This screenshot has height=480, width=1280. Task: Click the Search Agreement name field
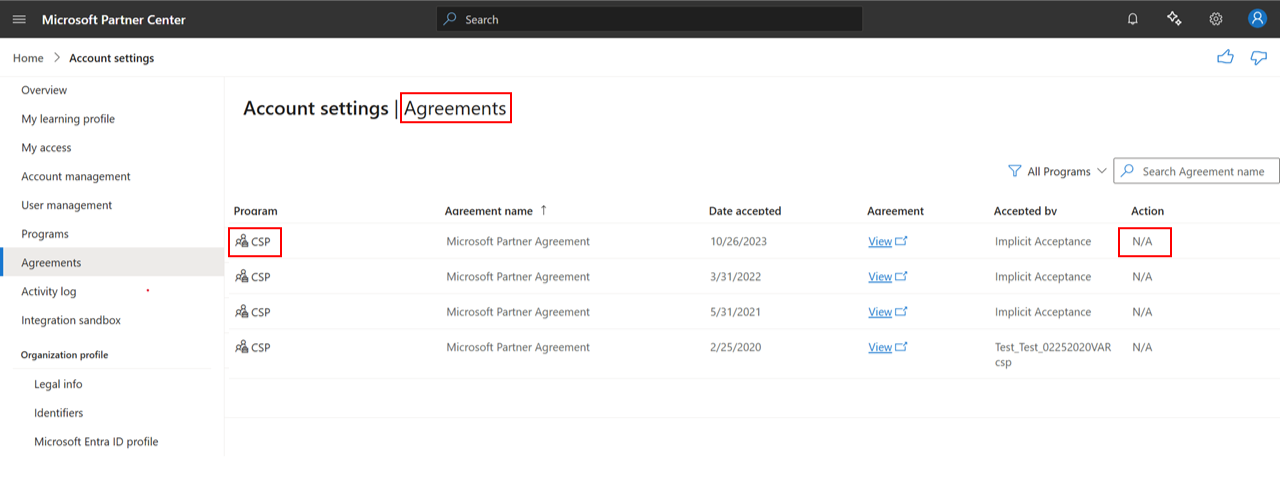1203,171
